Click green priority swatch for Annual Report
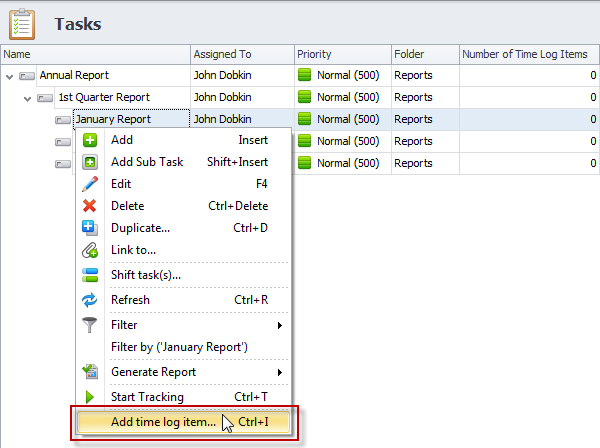This screenshot has height=448, width=600. click(x=305, y=75)
